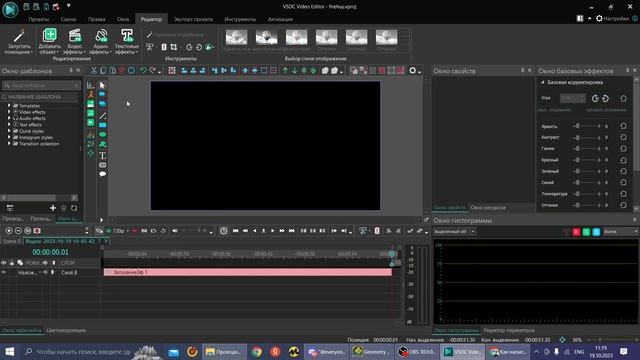Click the move-up green arrow in toolbar
Image resolution: width=640 pixels, height=360 pixels.
coord(285,71)
